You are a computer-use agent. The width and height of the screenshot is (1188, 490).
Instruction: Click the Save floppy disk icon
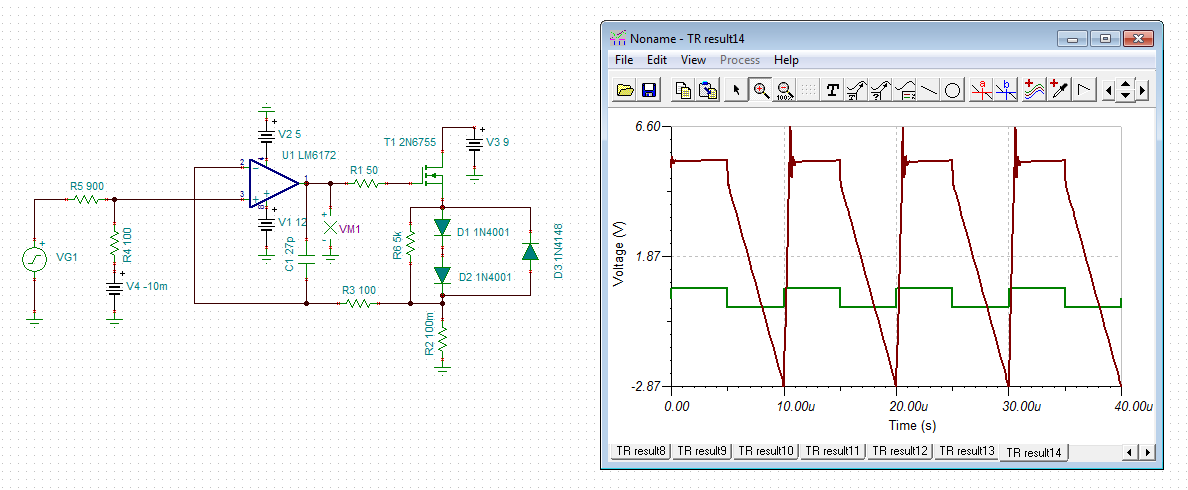(x=649, y=90)
